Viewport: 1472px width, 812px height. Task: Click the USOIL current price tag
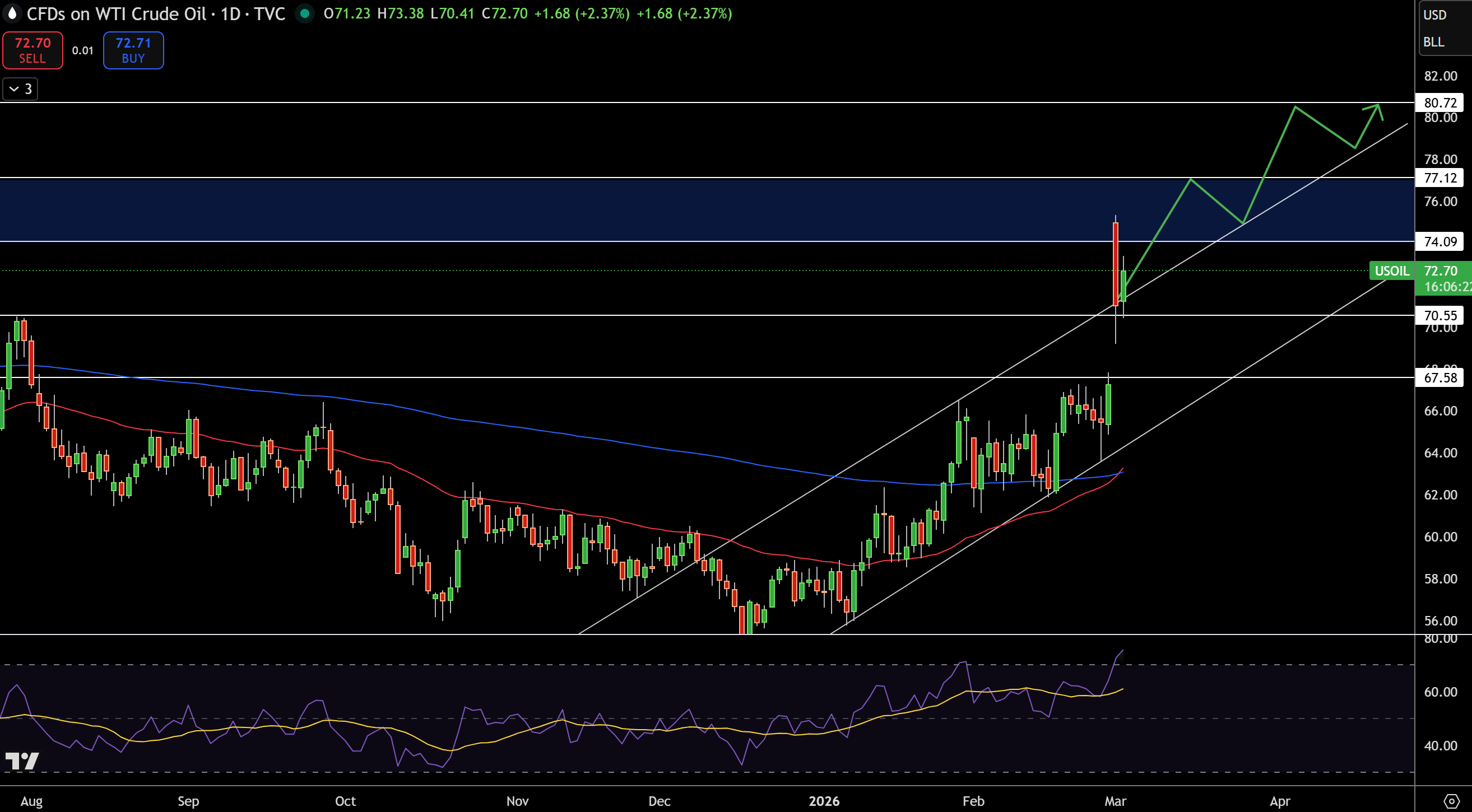click(x=1391, y=270)
